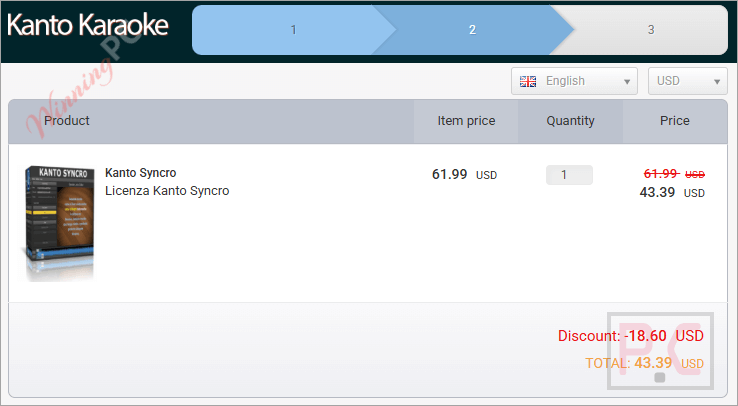Click the Kanto Syncro box thumbnail

pyautogui.click(x=57, y=222)
